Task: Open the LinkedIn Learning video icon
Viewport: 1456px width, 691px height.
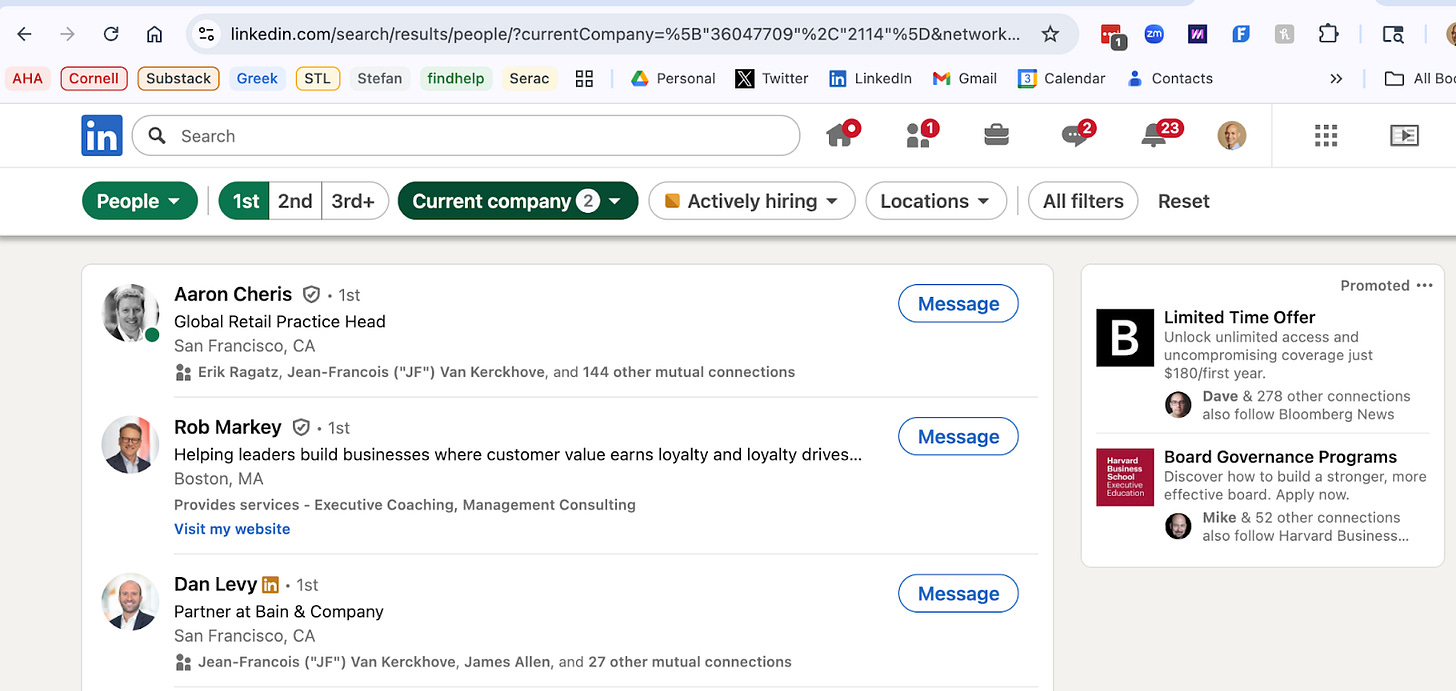Action: (x=1404, y=135)
